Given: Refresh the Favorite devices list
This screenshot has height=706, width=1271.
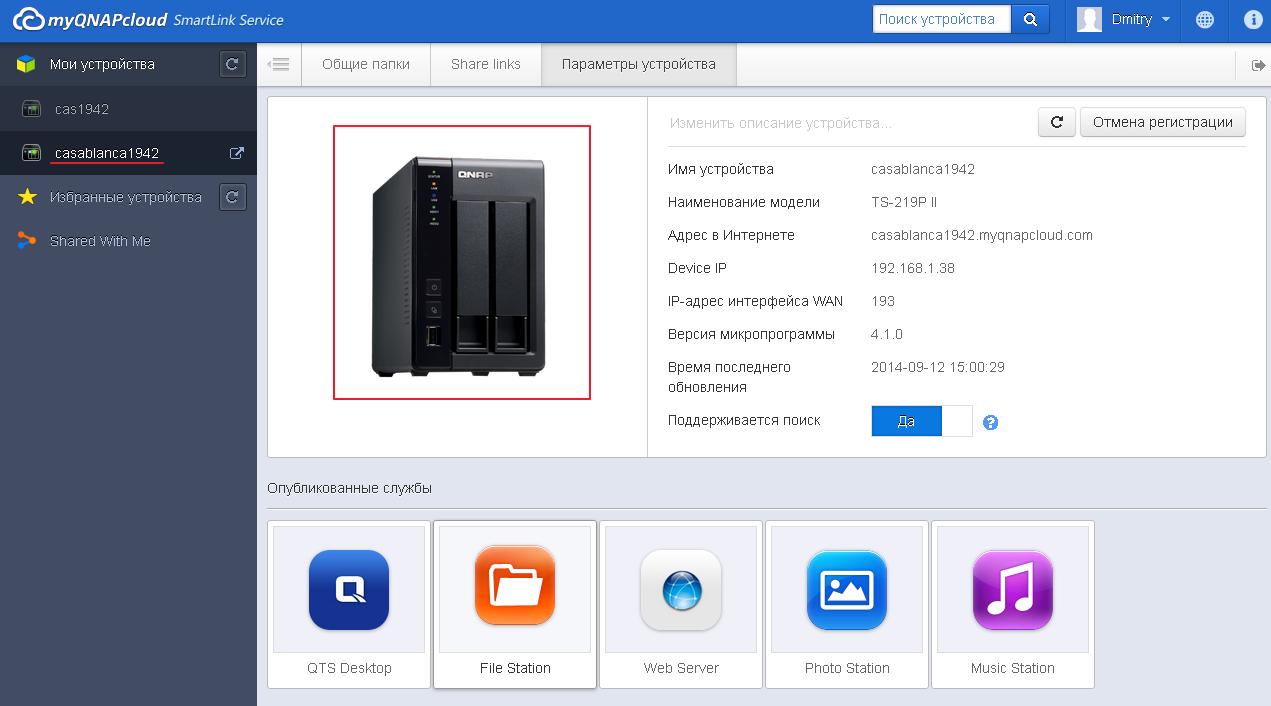Looking at the screenshot, I should tap(232, 197).
